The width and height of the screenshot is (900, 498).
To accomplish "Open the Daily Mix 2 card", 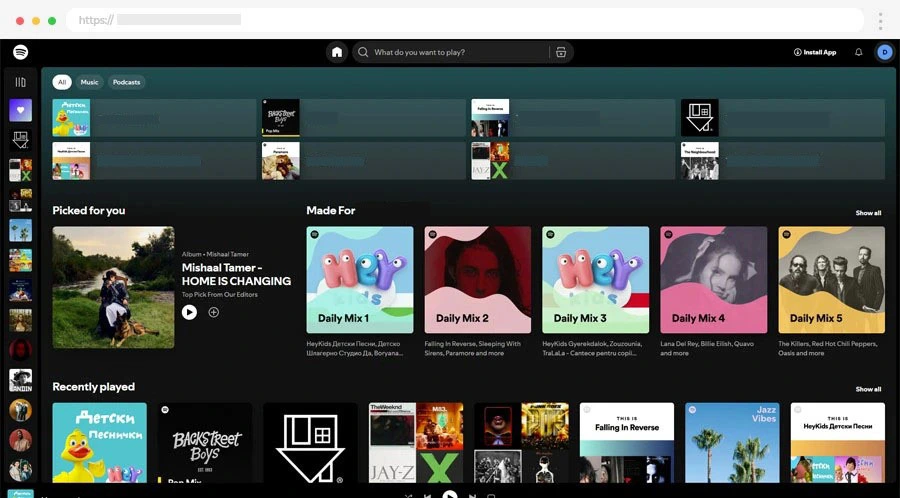I will (x=478, y=279).
